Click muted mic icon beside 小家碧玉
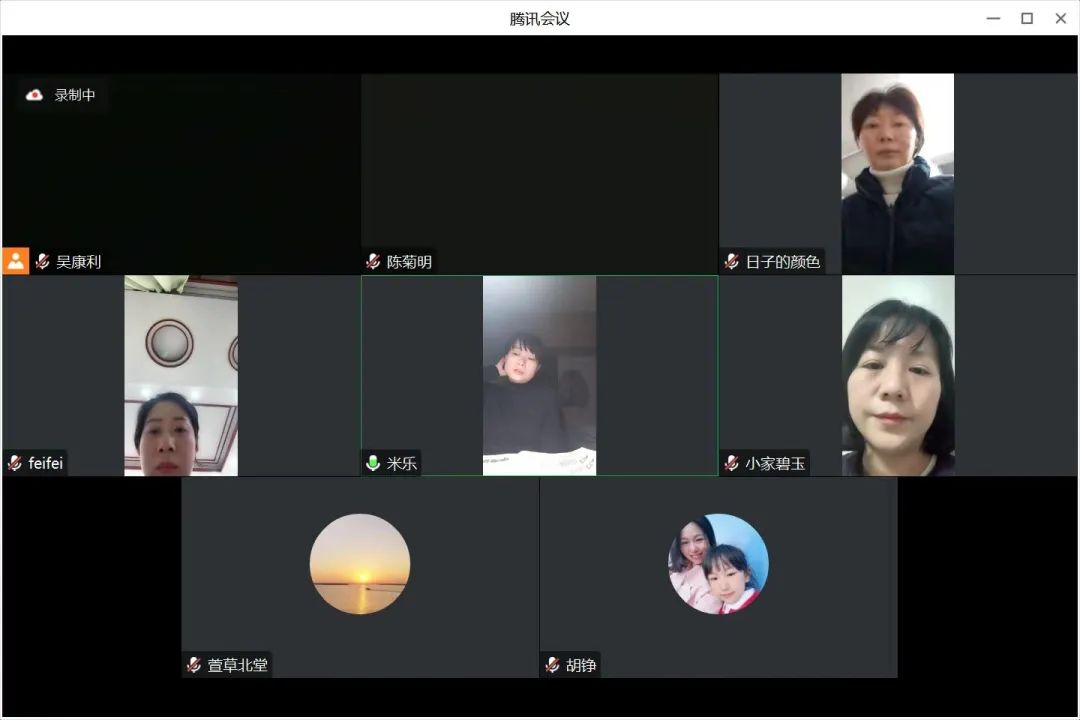The image size is (1080, 720). [x=732, y=463]
